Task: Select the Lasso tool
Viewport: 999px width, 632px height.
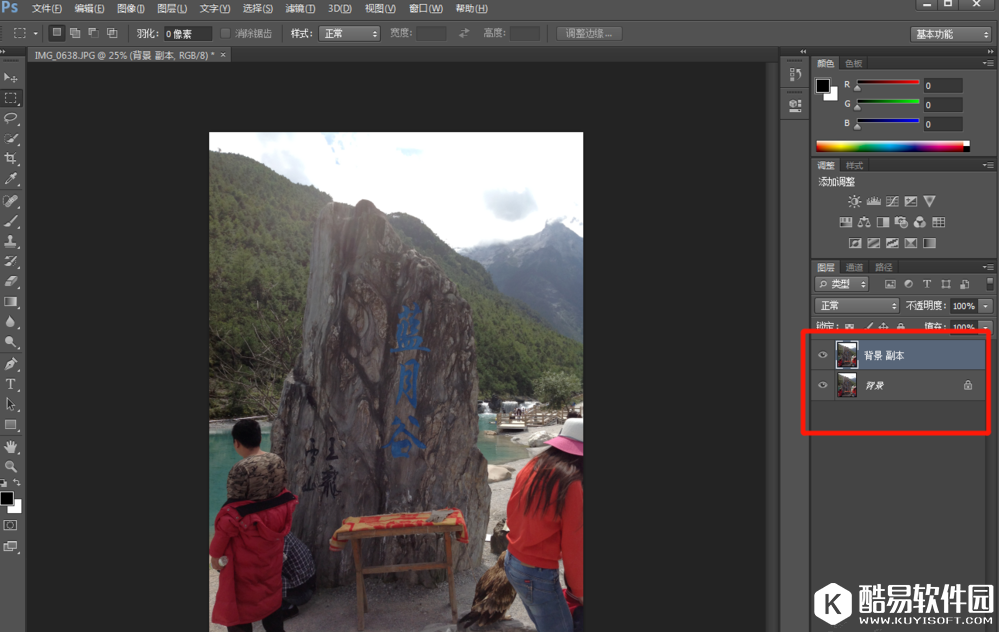Action: (x=11, y=118)
